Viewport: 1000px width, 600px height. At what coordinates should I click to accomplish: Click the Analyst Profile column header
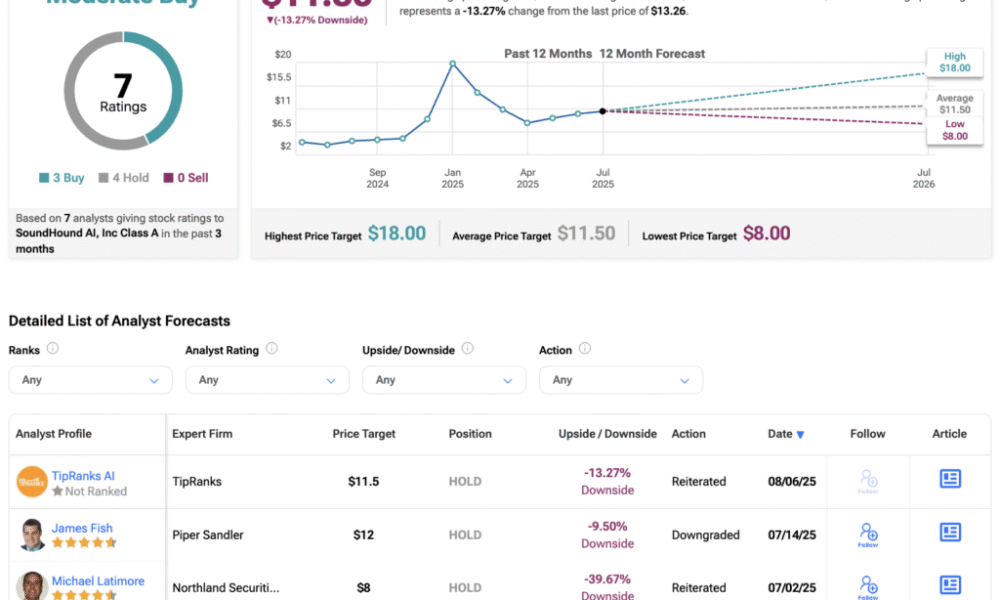click(54, 434)
